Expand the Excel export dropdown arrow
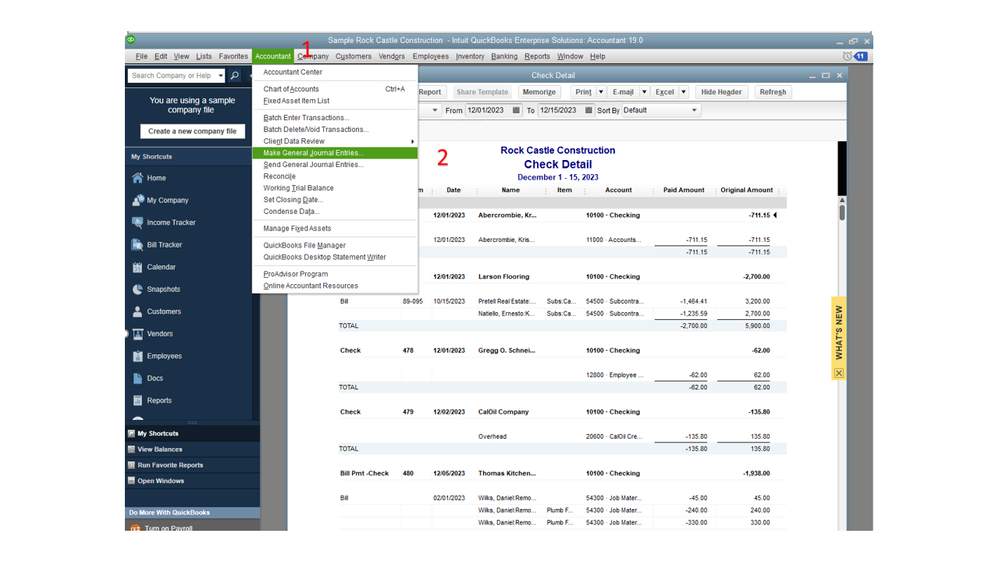The width and height of the screenshot is (999, 562). point(683,92)
